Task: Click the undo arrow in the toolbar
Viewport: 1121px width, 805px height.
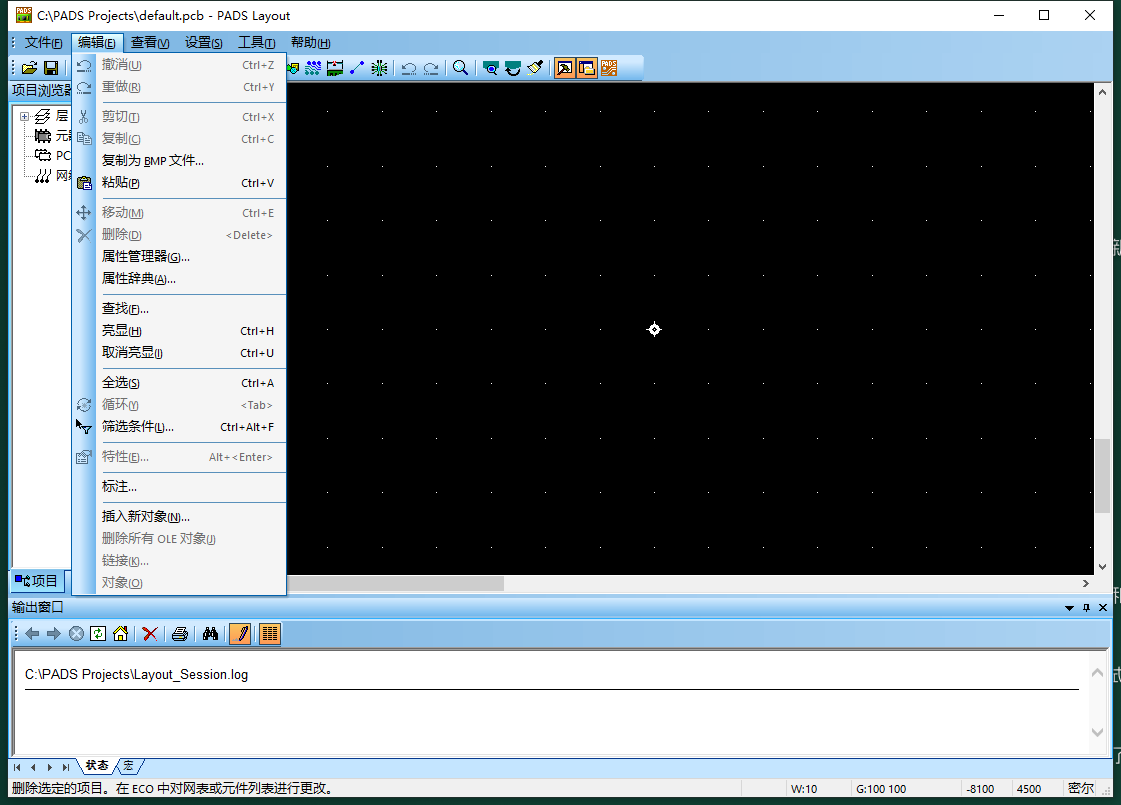Action: (409, 68)
